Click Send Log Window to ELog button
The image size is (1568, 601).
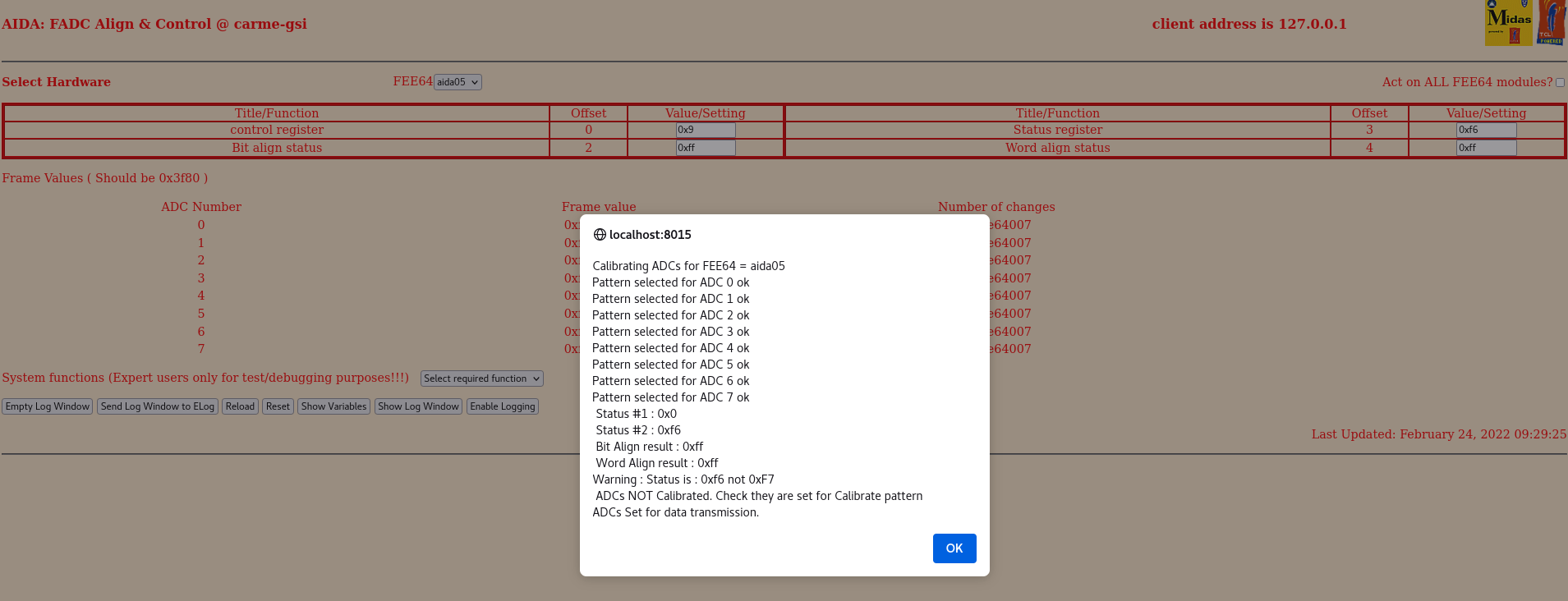pyautogui.click(x=158, y=406)
